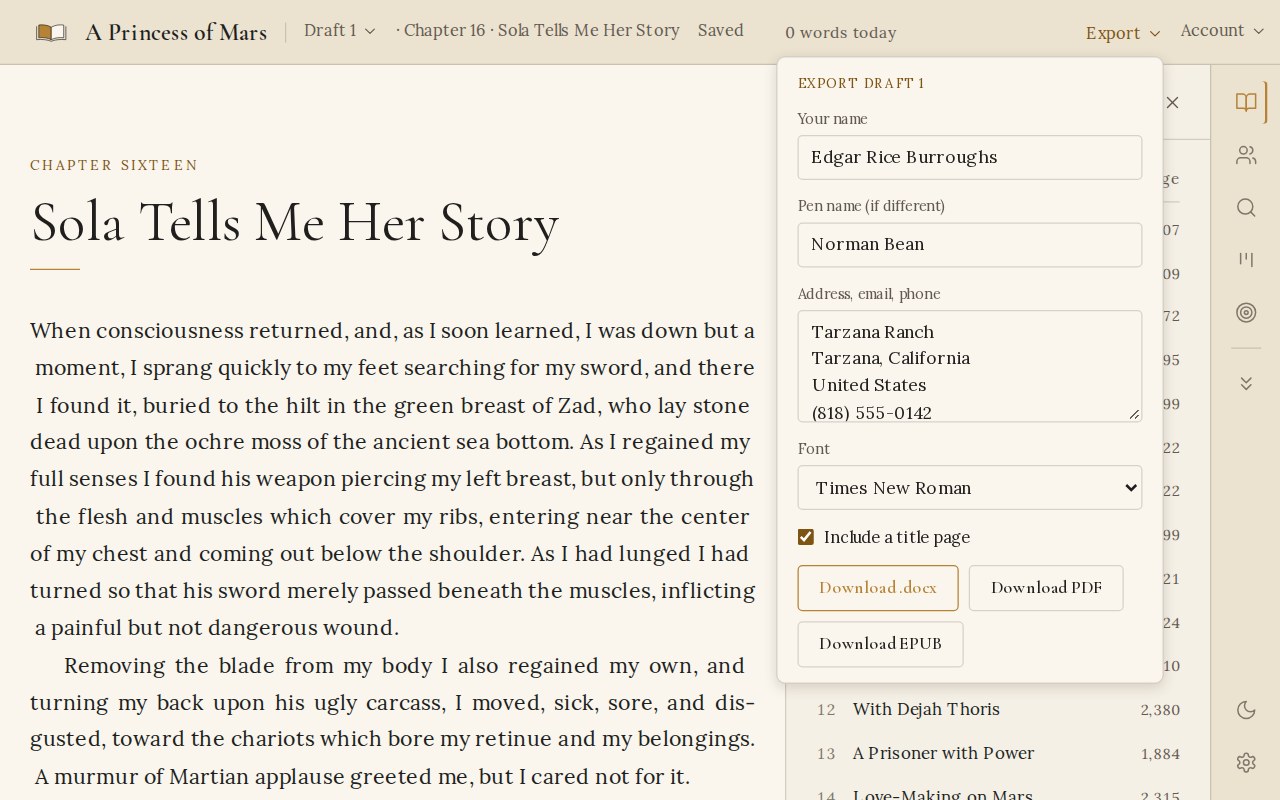Viewport: 1280px width, 800px height.
Task: Open the Account menu
Action: pyautogui.click(x=1222, y=31)
